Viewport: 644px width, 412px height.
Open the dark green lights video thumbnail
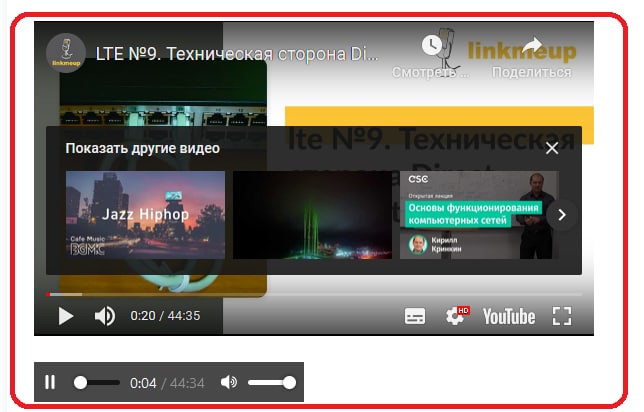(x=312, y=215)
